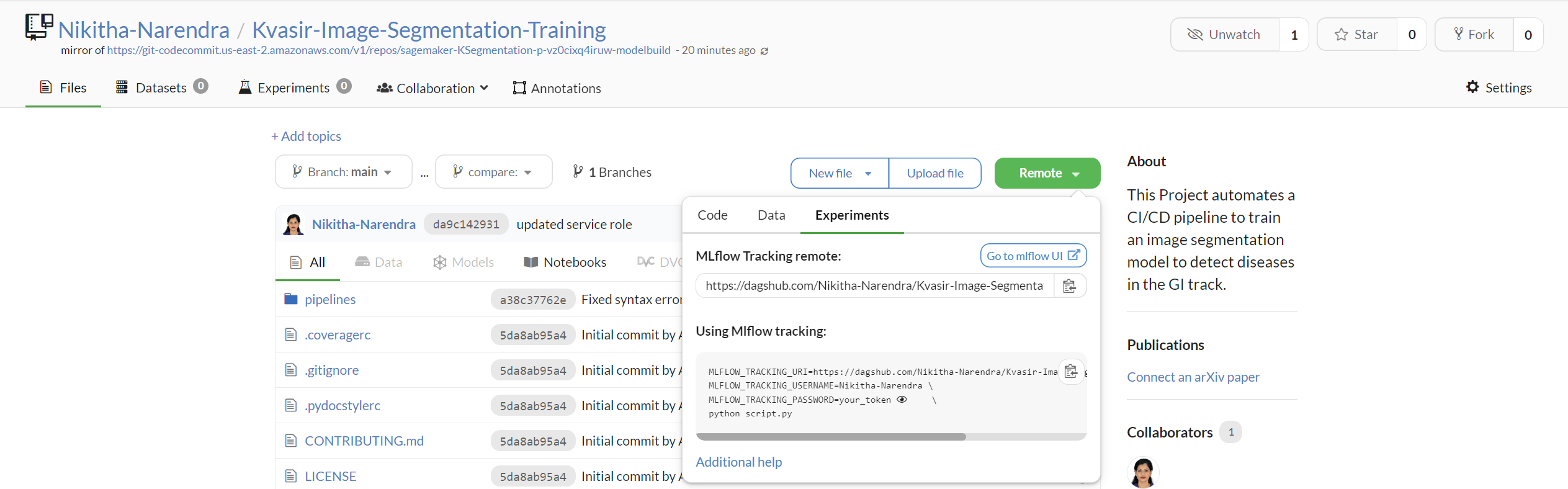
Task: Open the watchers count
Action: (1294, 35)
